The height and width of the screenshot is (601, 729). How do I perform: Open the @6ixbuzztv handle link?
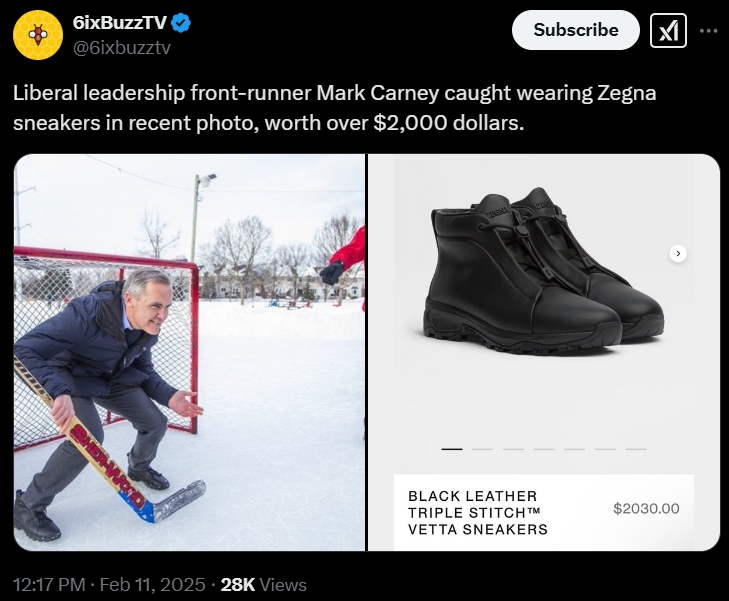(x=122, y=47)
